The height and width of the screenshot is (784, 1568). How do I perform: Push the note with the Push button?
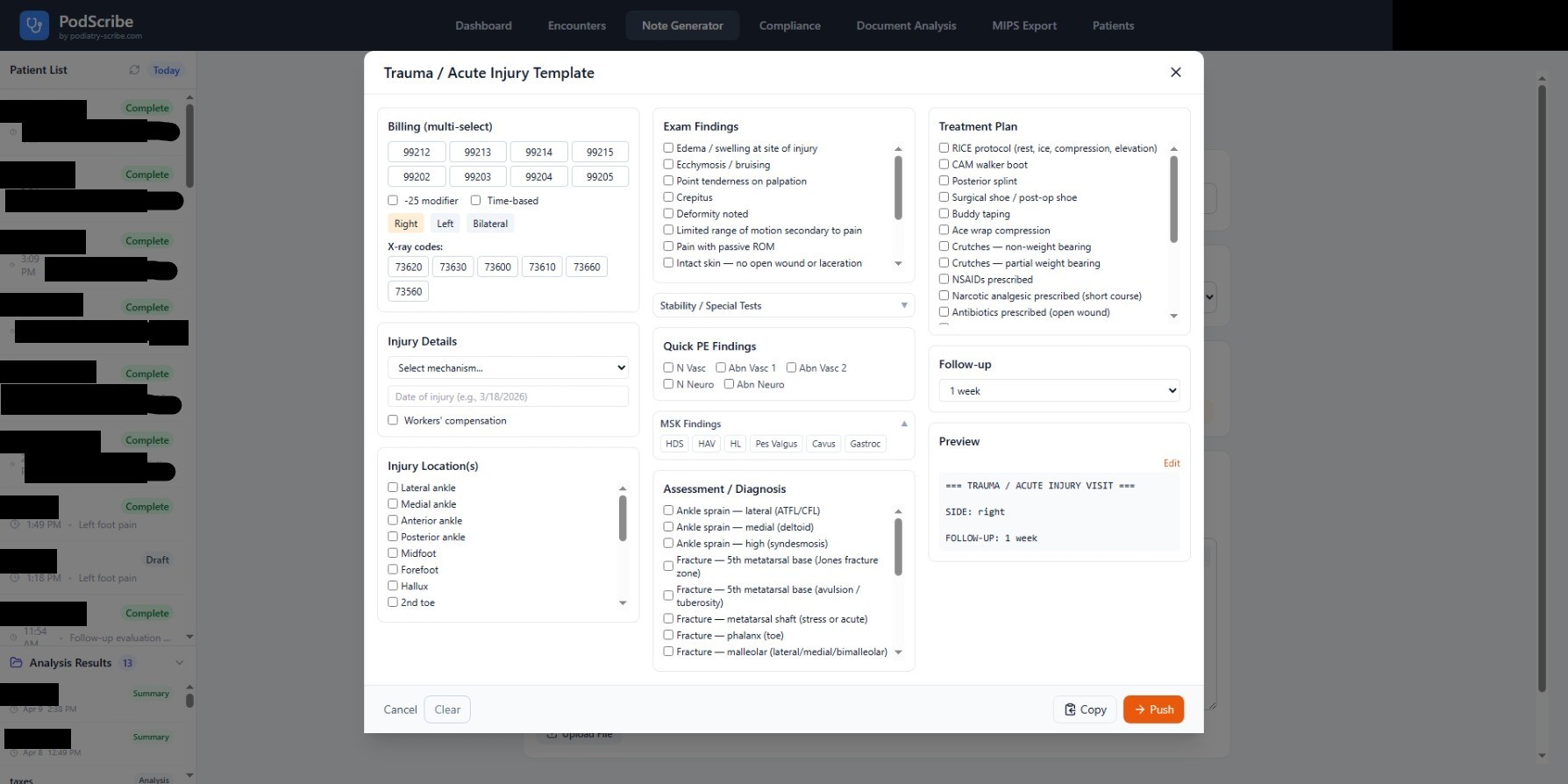1153,709
